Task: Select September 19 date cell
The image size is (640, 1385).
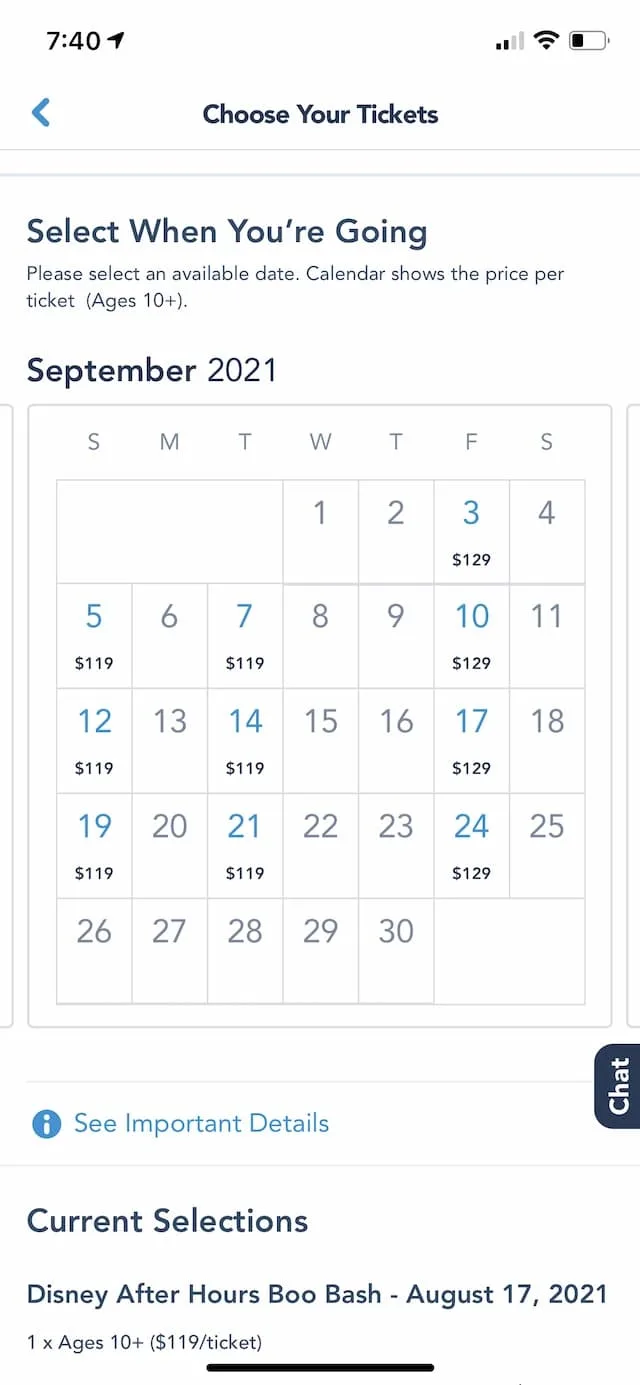Action: coord(94,847)
